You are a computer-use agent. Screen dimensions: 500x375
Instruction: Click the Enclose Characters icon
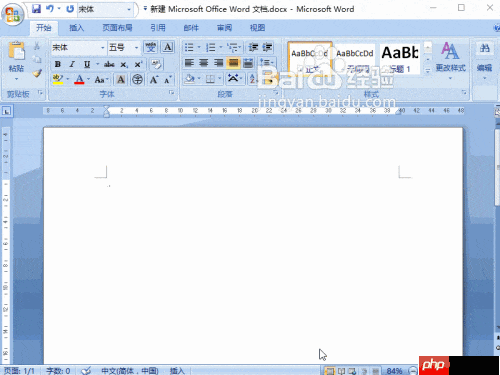(x=137, y=80)
